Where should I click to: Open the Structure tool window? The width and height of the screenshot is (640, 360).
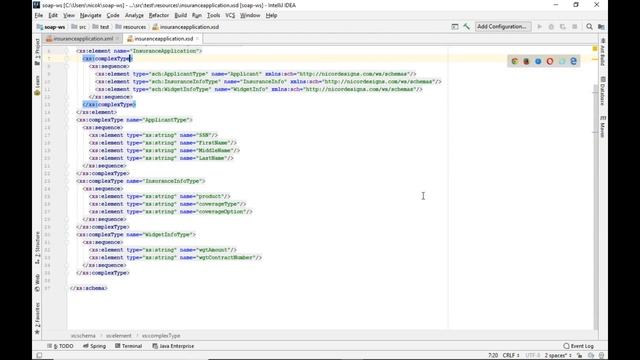click(38, 248)
